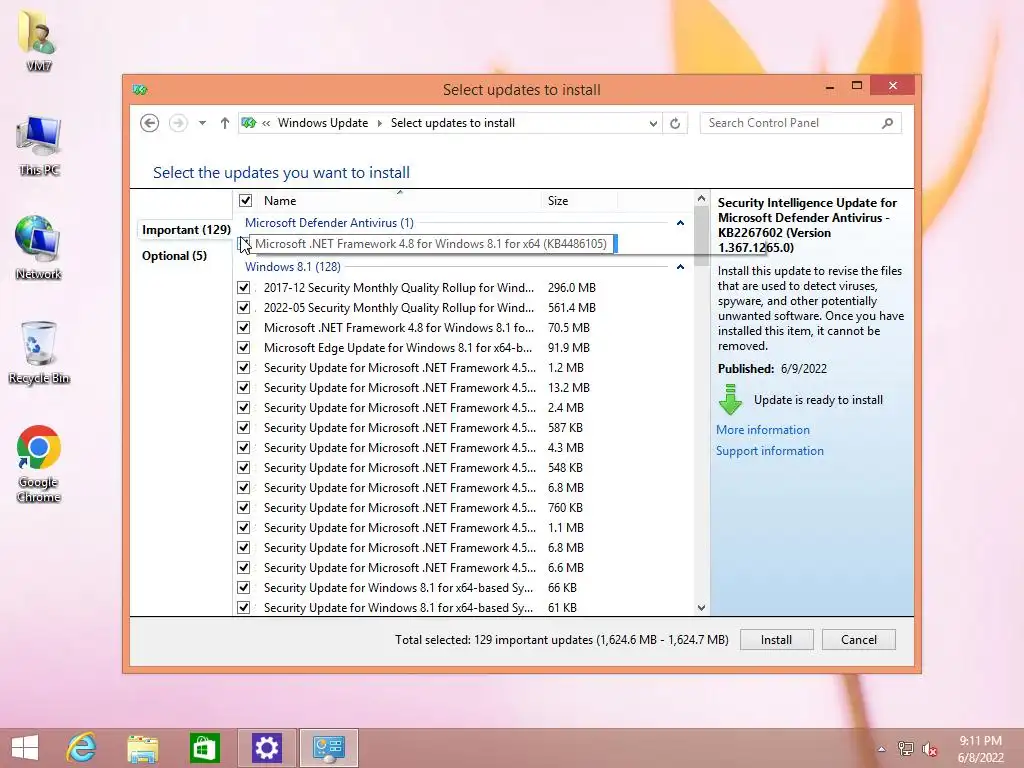This screenshot has height=768, width=1024.
Task: Open the More information link
Action: 763,430
